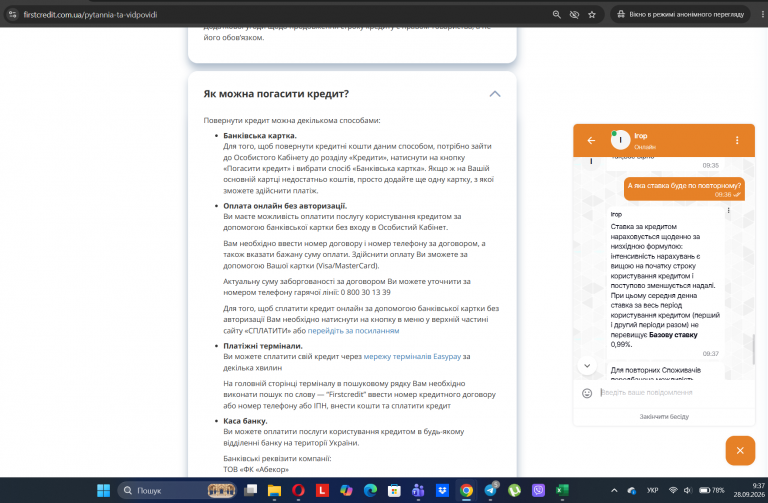
Task: Click the crossed-eye tracking protection icon
Action: click(574, 15)
